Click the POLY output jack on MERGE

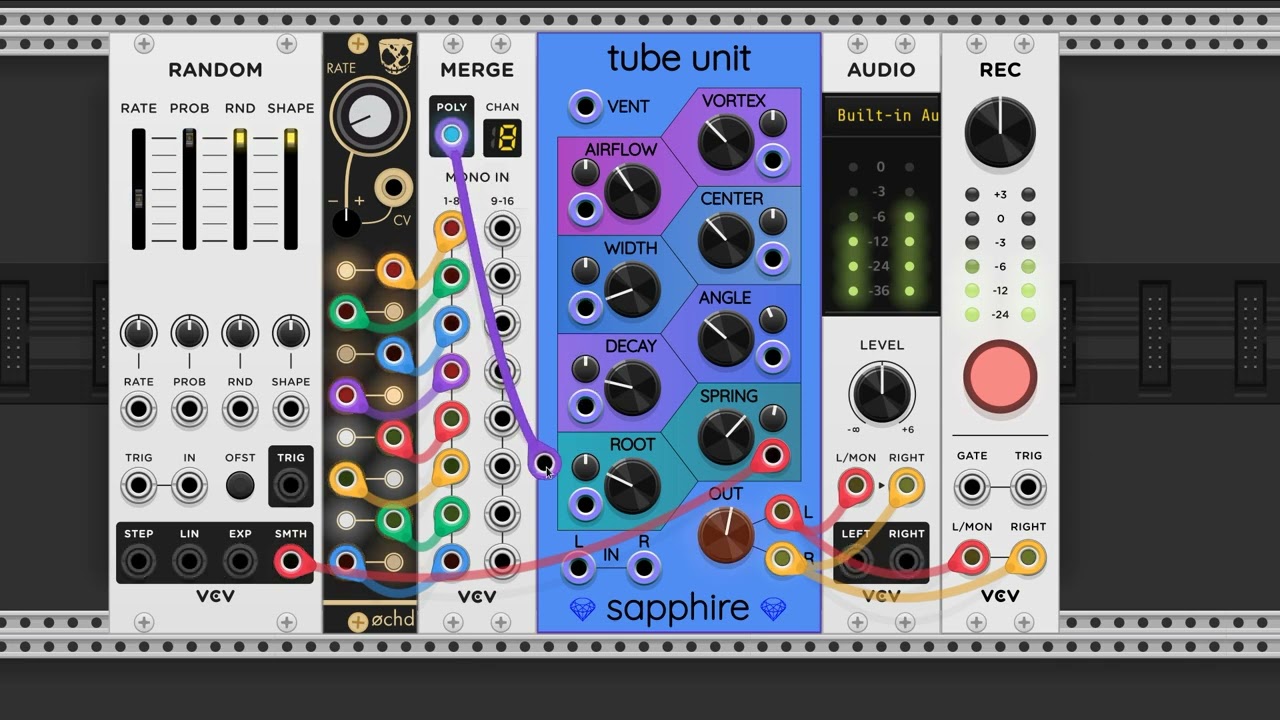click(451, 135)
